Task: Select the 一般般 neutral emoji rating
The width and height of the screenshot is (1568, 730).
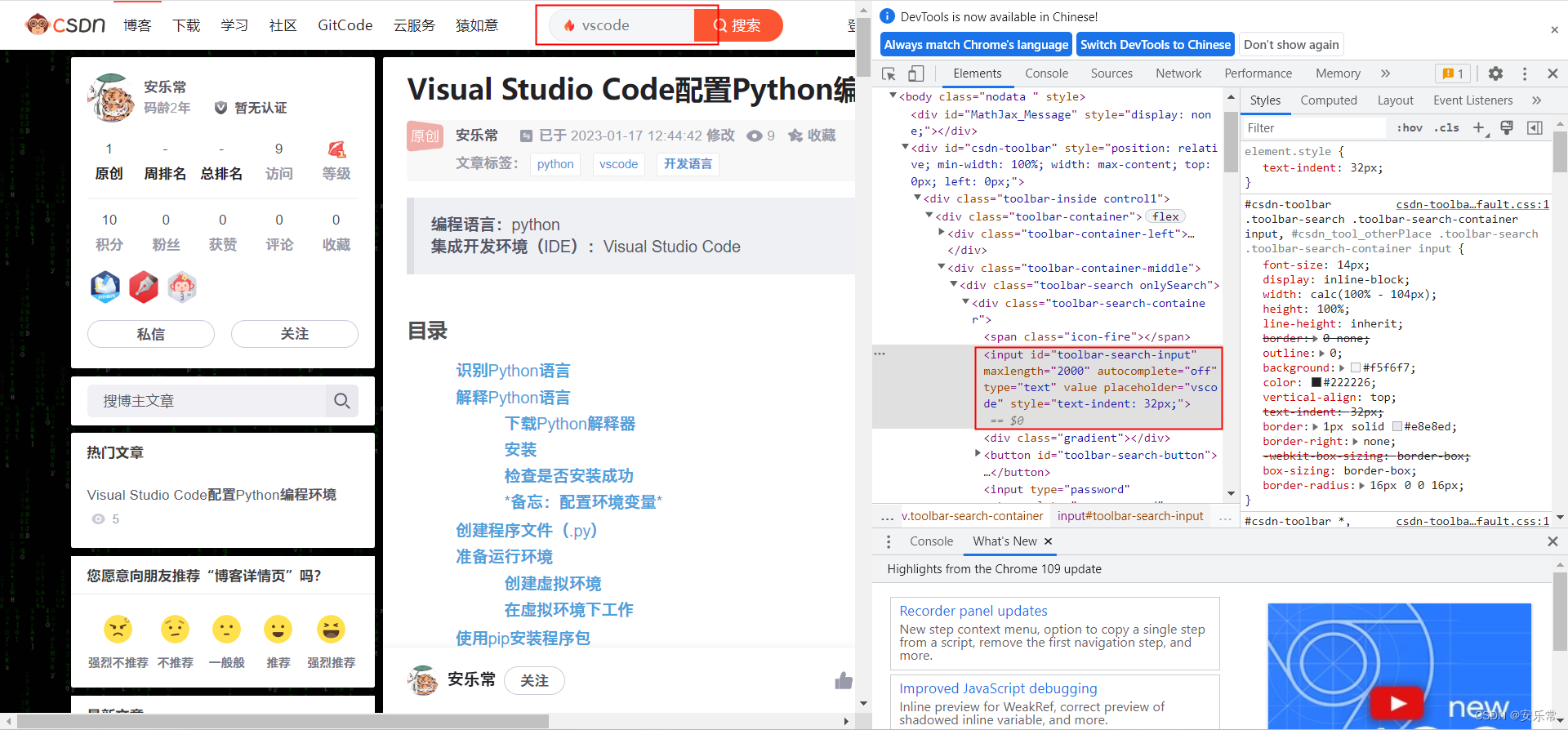Action: (226, 629)
